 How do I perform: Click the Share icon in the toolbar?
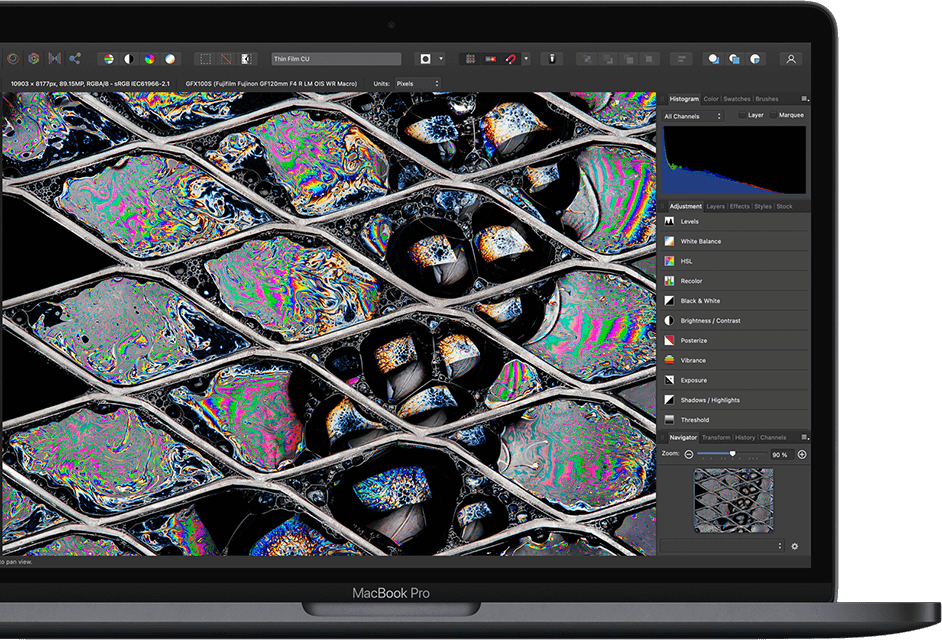[x=76, y=59]
